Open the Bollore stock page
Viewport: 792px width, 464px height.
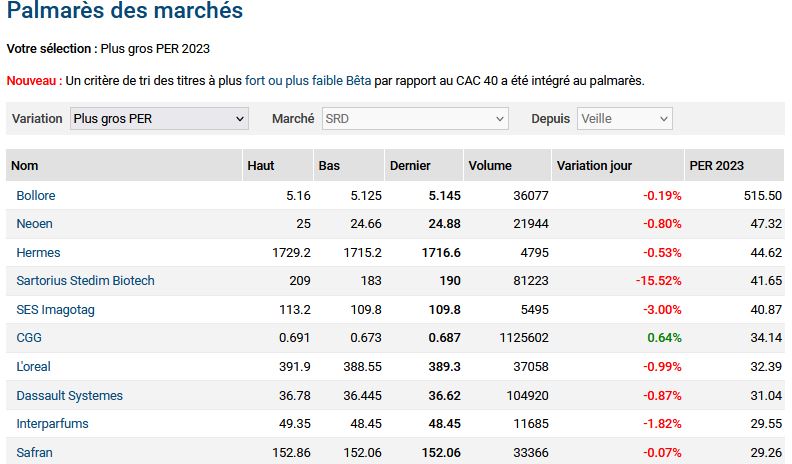click(36, 195)
